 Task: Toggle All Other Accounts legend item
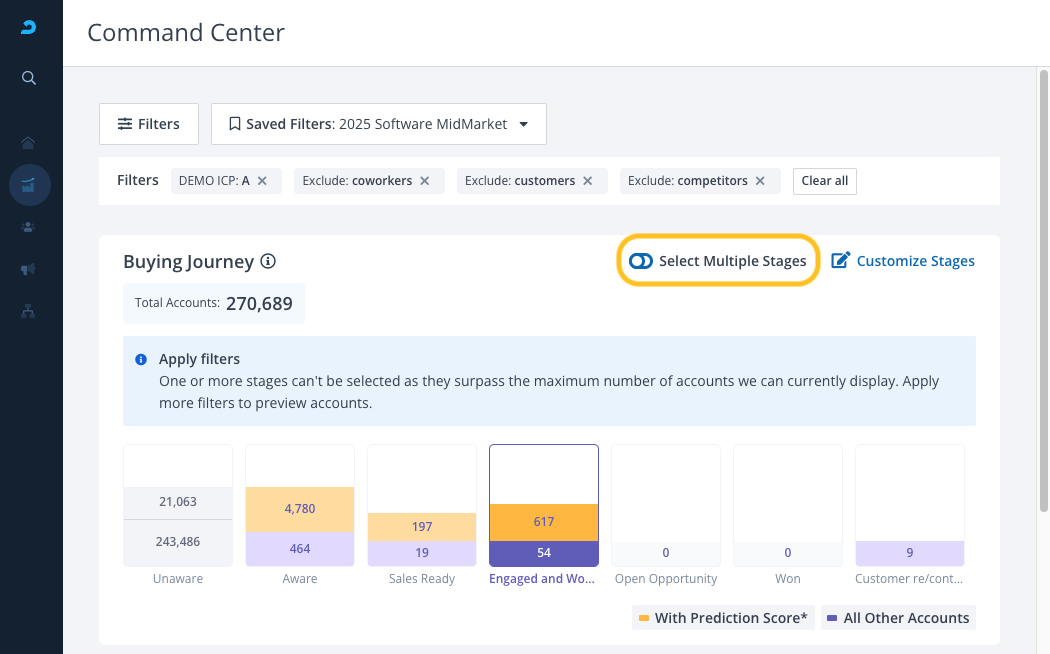(897, 618)
